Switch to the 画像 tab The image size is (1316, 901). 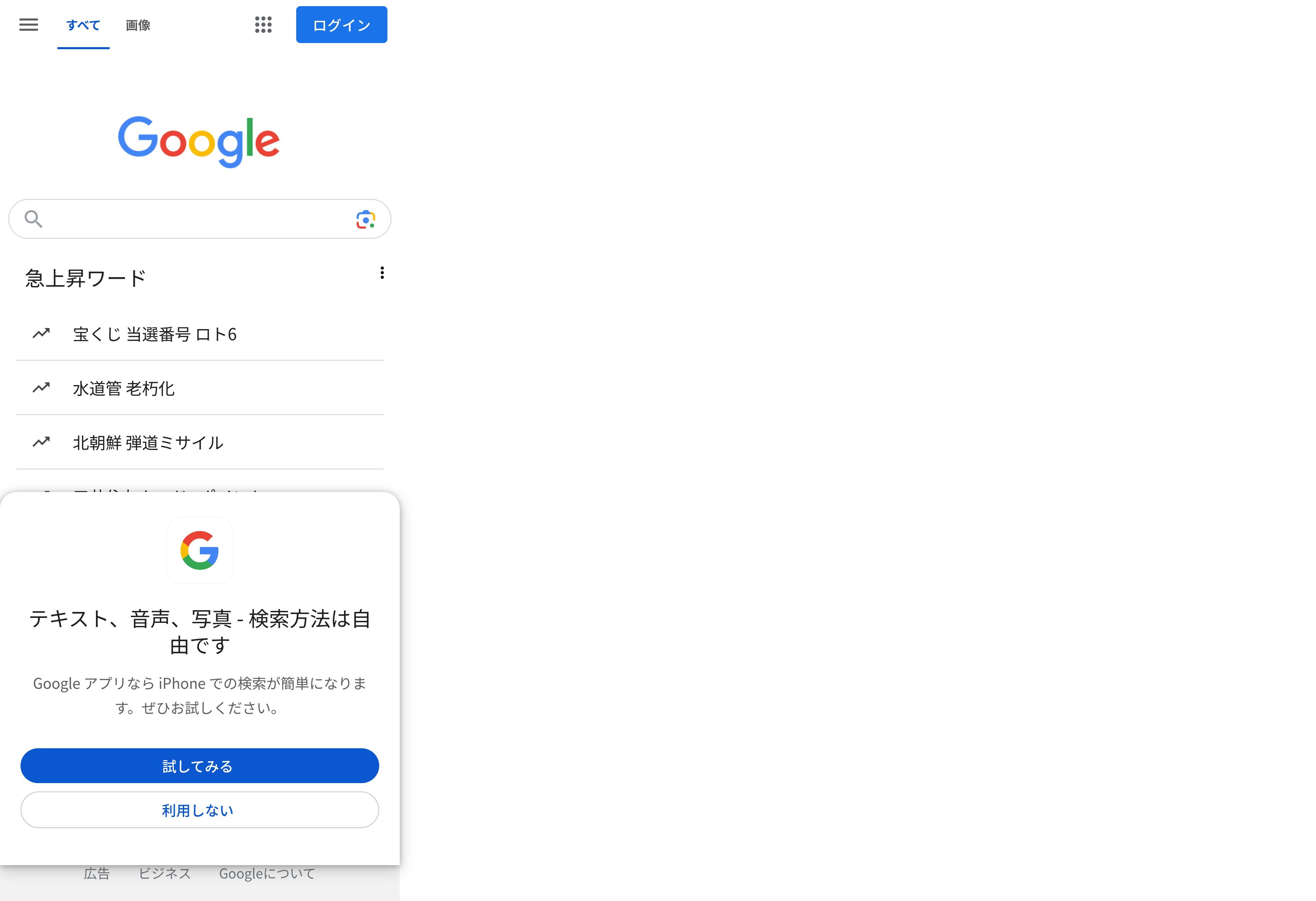point(138,26)
